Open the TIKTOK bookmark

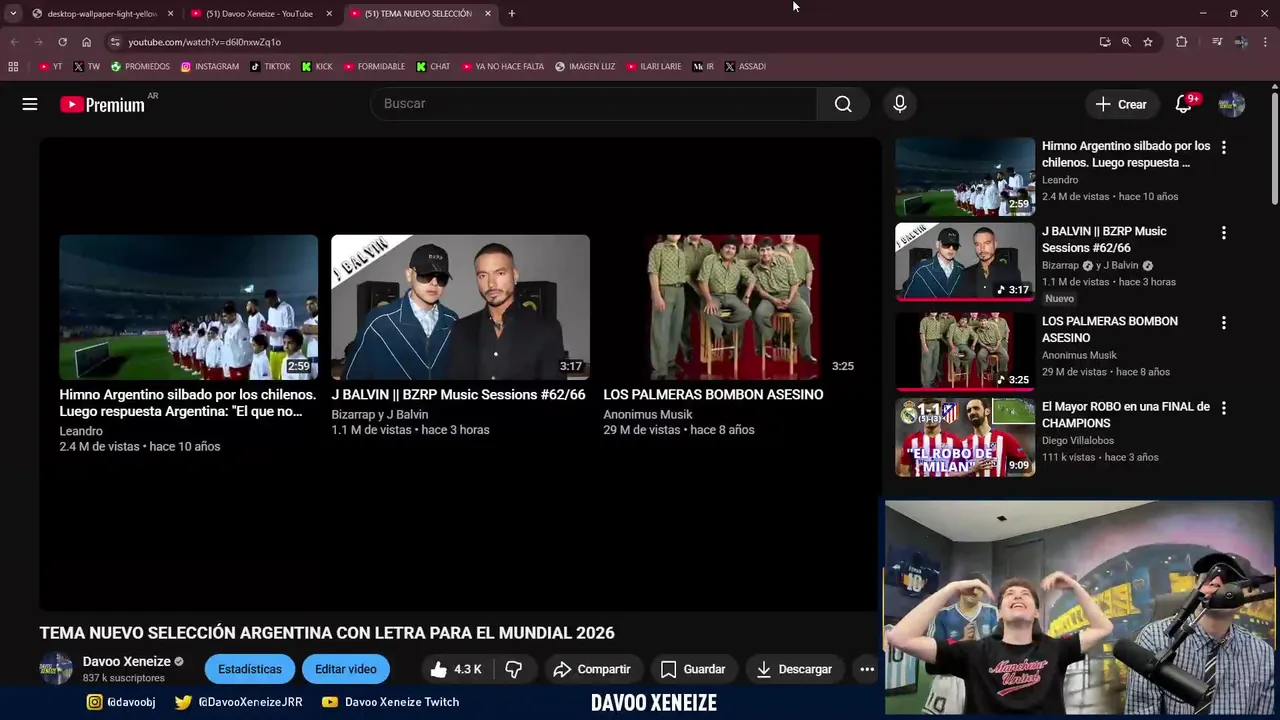click(x=270, y=67)
